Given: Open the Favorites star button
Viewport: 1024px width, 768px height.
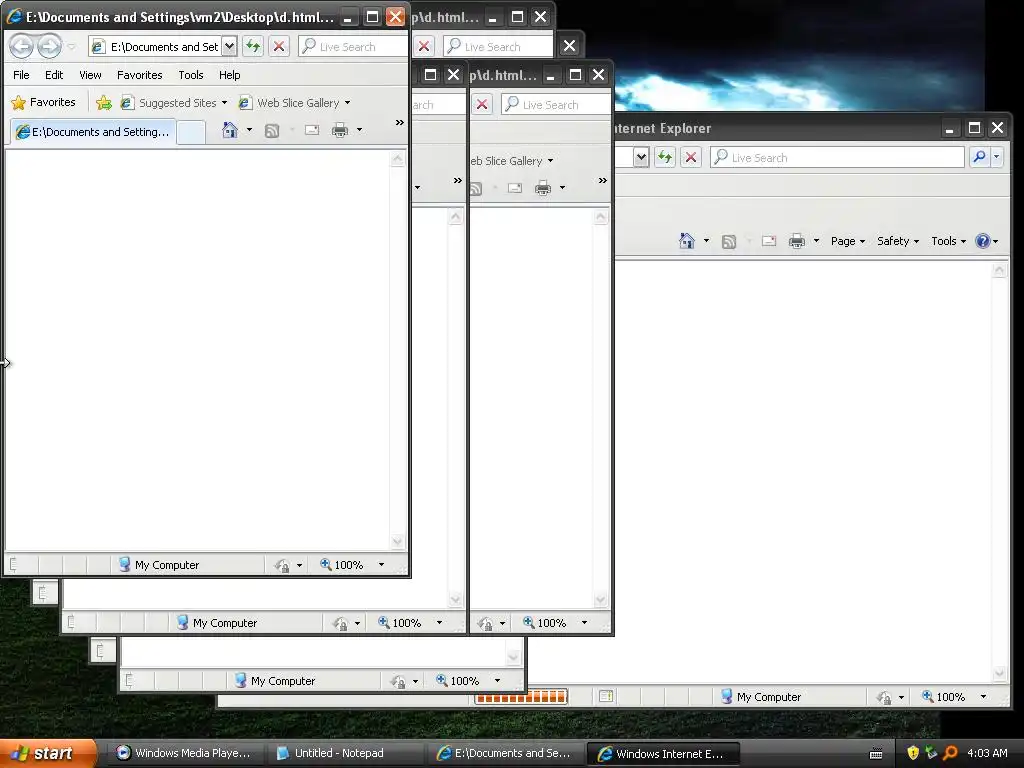Looking at the screenshot, I should coord(44,103).
